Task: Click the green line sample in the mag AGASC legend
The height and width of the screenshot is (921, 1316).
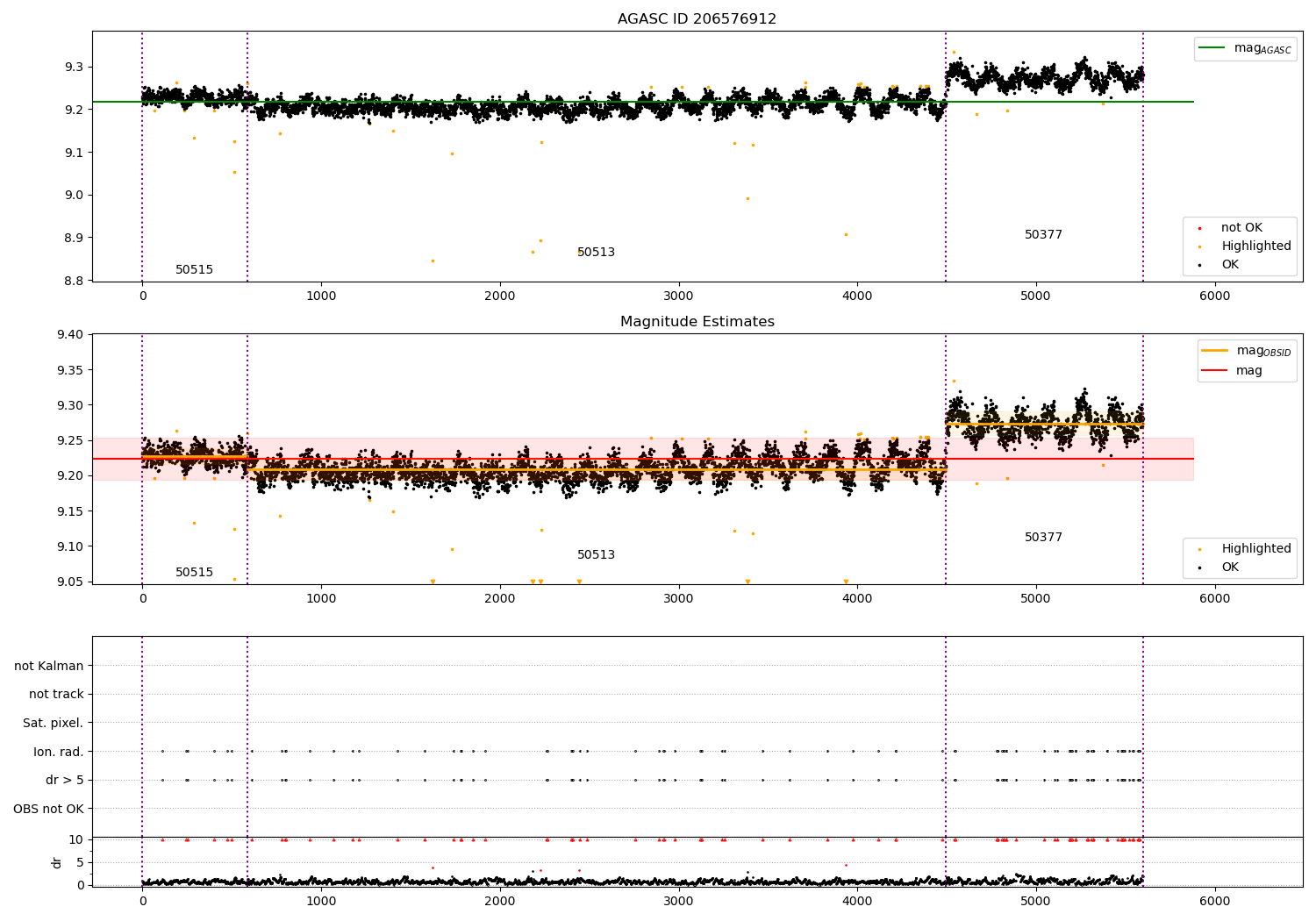Action: click(1212, 48)
